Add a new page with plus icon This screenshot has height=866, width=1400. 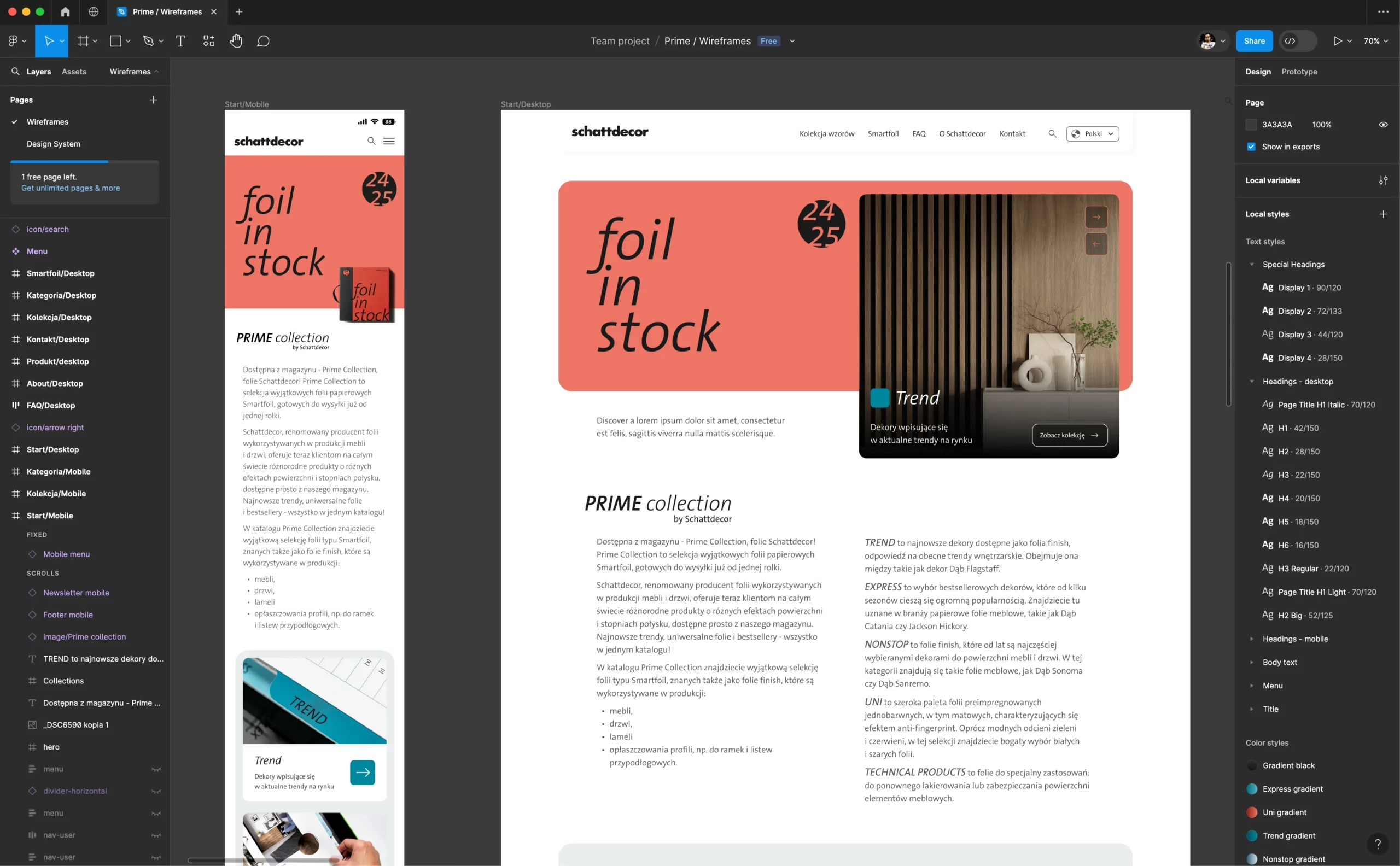coord(154,100)
